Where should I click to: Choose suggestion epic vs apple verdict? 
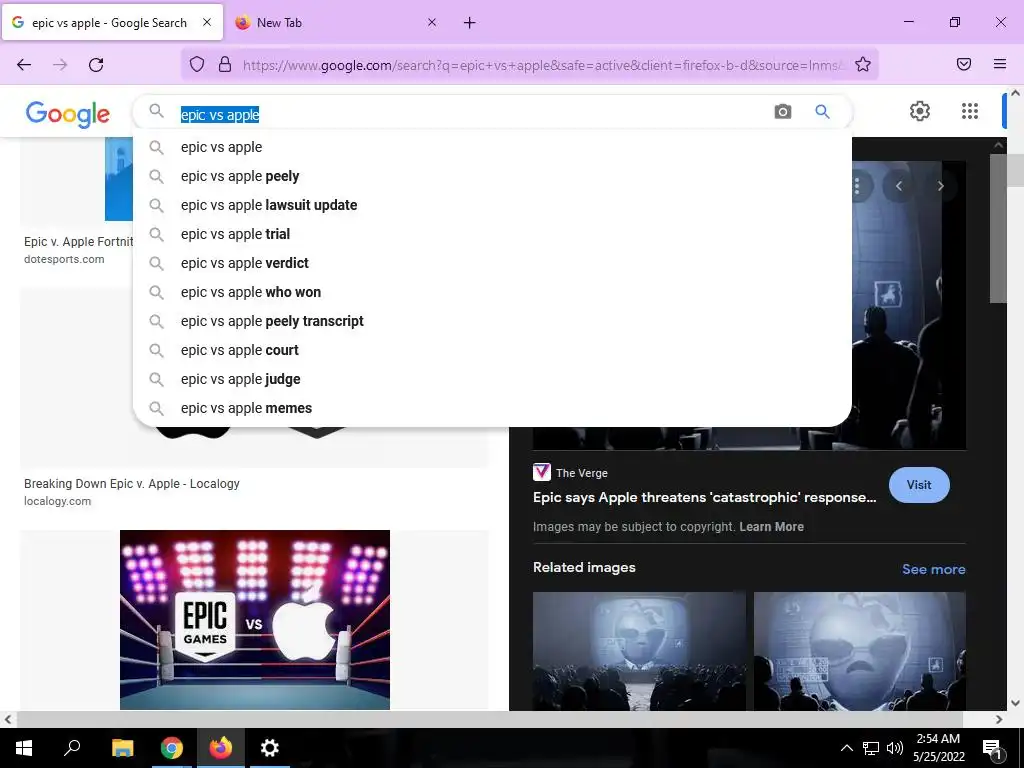point(492,263)
